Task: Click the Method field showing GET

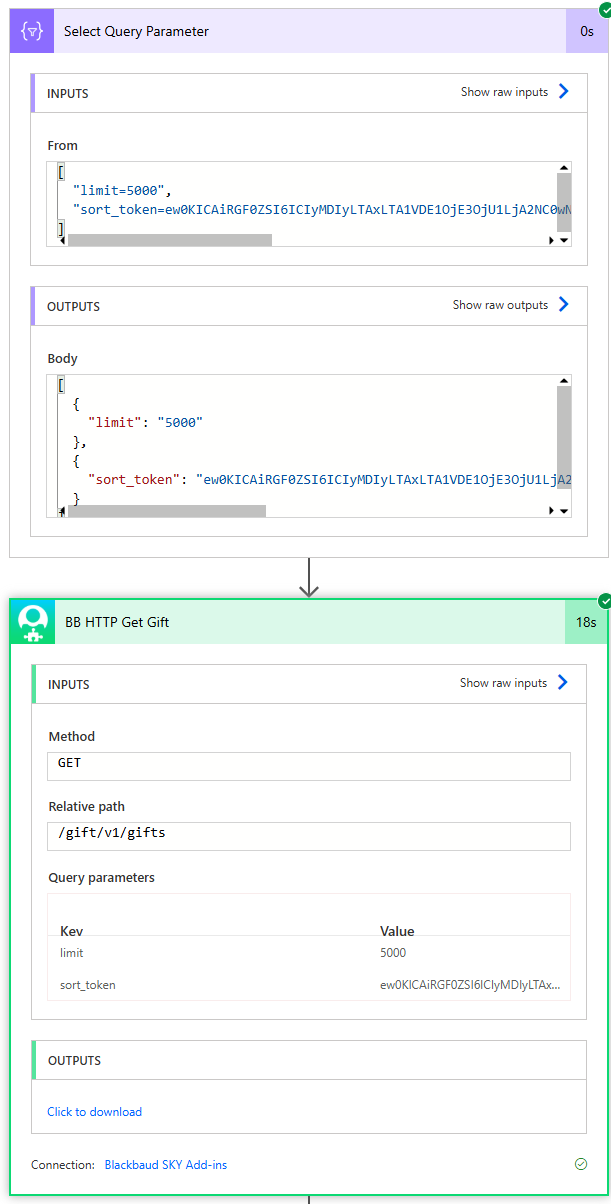Action: 309,766
